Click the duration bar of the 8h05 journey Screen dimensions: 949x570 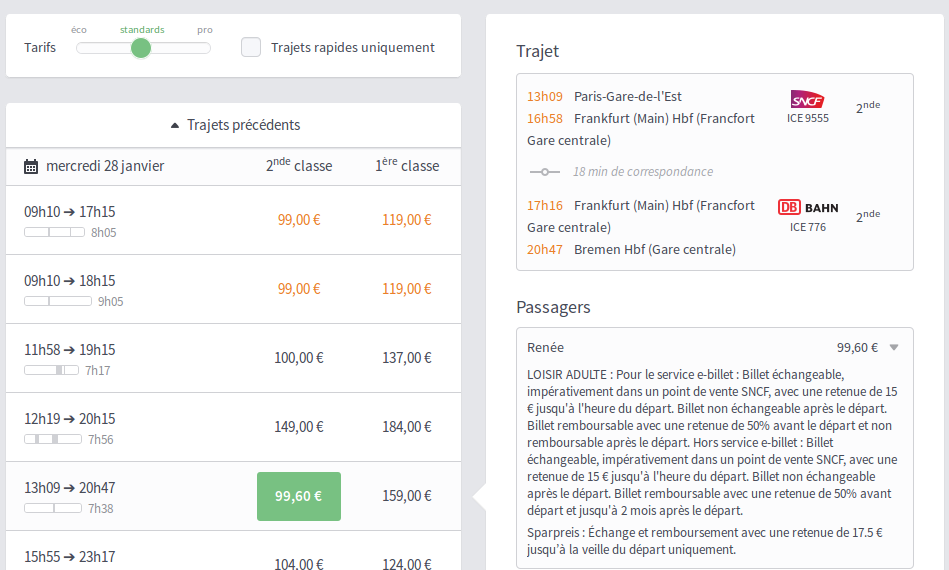point(55,232)
